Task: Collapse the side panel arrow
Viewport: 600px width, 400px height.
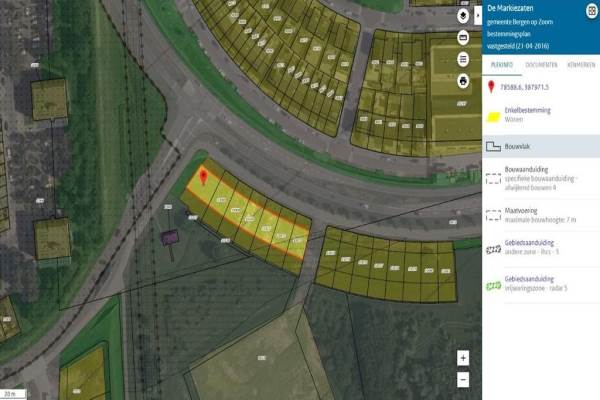Action: [478, 16]
